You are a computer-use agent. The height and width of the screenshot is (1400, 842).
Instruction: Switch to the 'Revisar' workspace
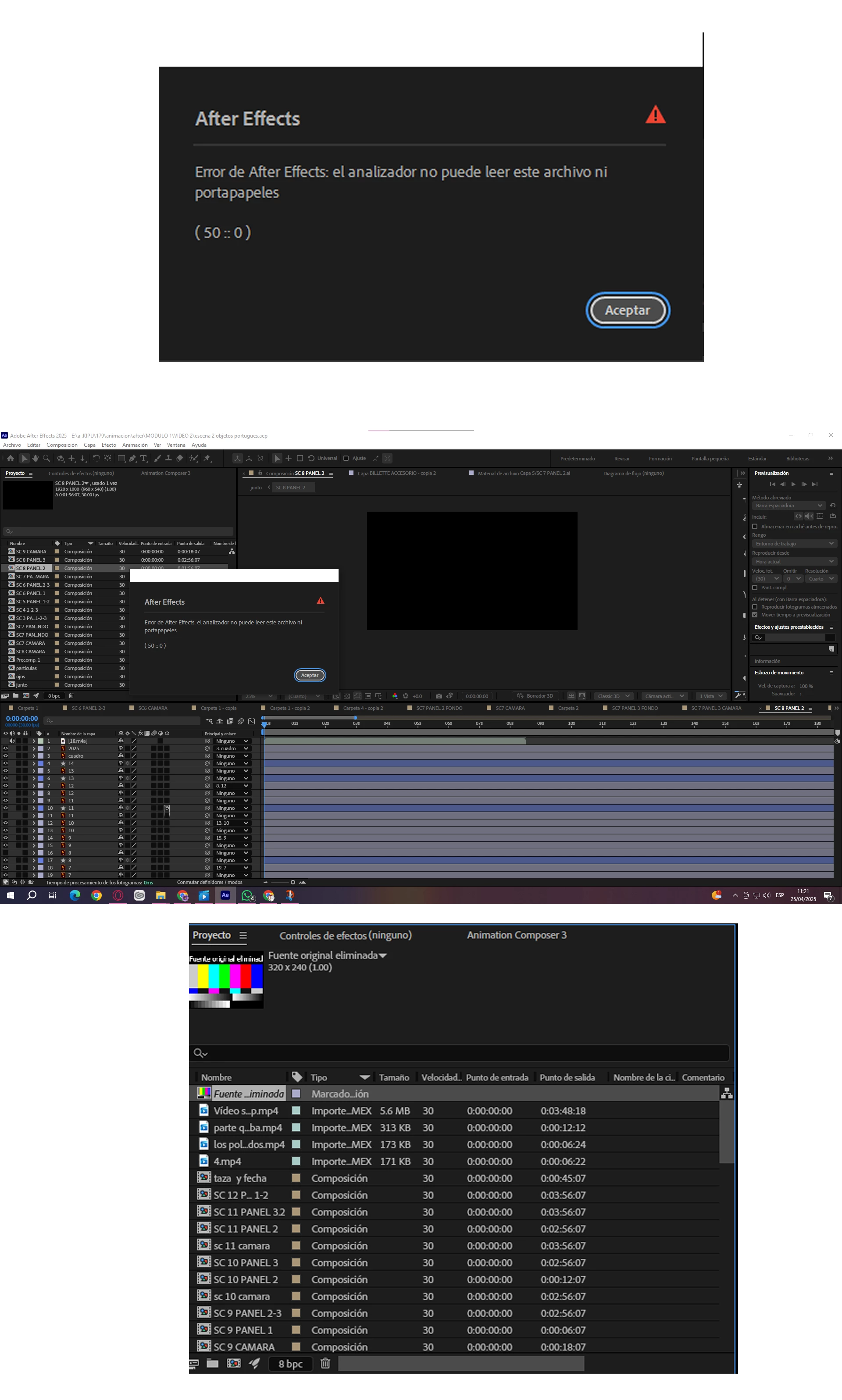622,458
